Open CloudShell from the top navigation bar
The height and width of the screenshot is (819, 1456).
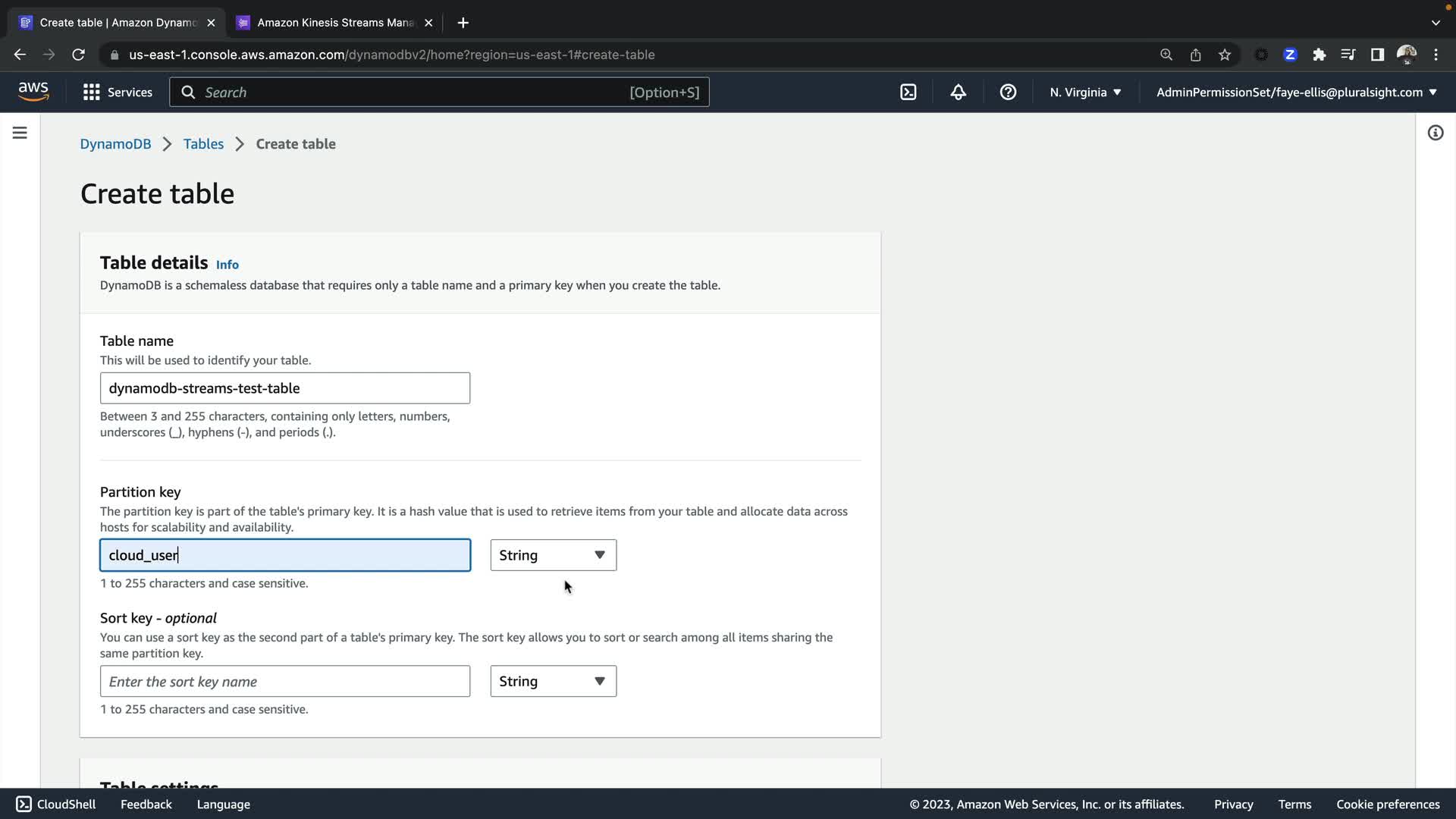coord(908,93)
